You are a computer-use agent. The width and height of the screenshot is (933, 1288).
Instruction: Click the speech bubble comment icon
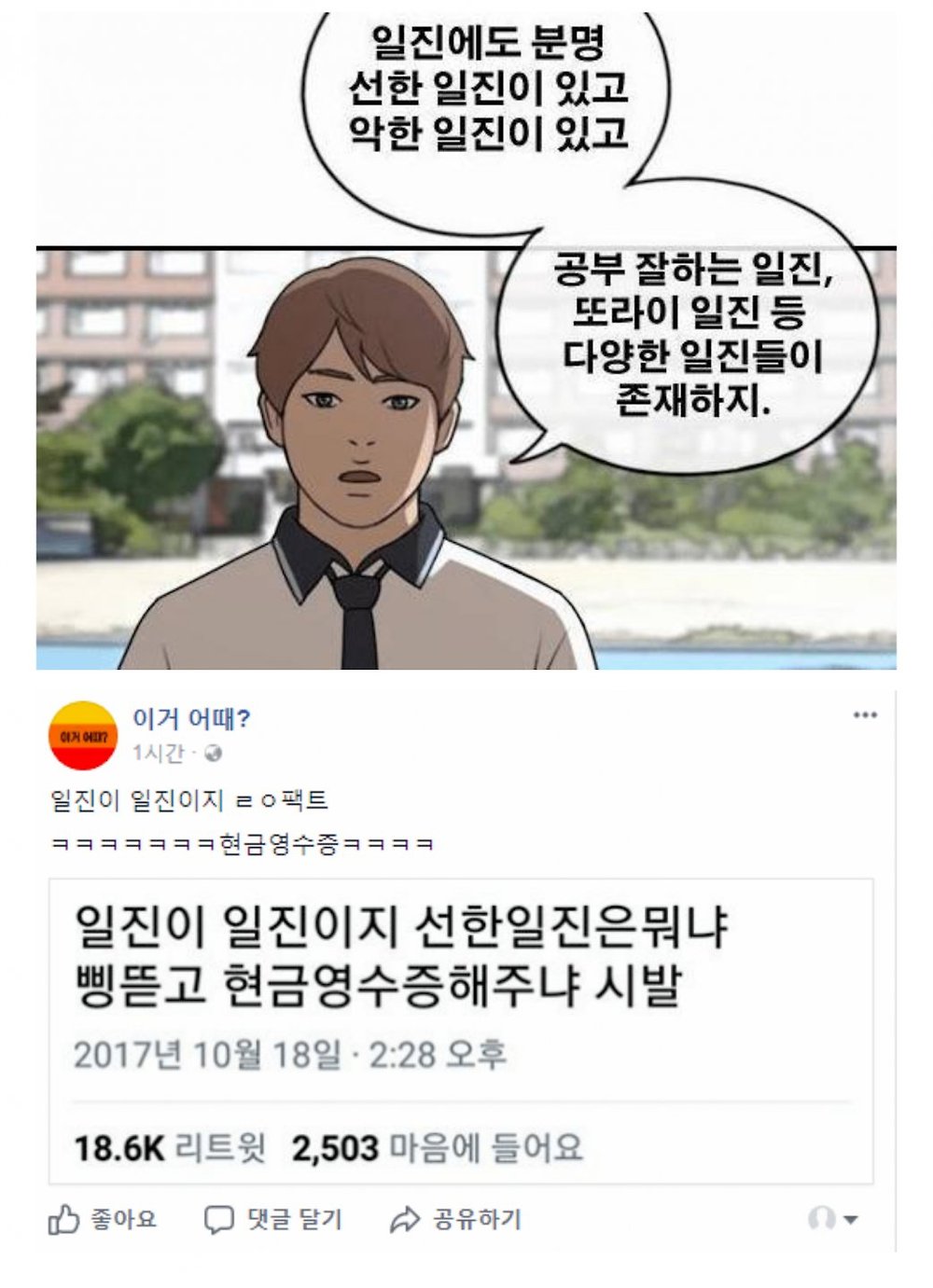(219, 1219)
